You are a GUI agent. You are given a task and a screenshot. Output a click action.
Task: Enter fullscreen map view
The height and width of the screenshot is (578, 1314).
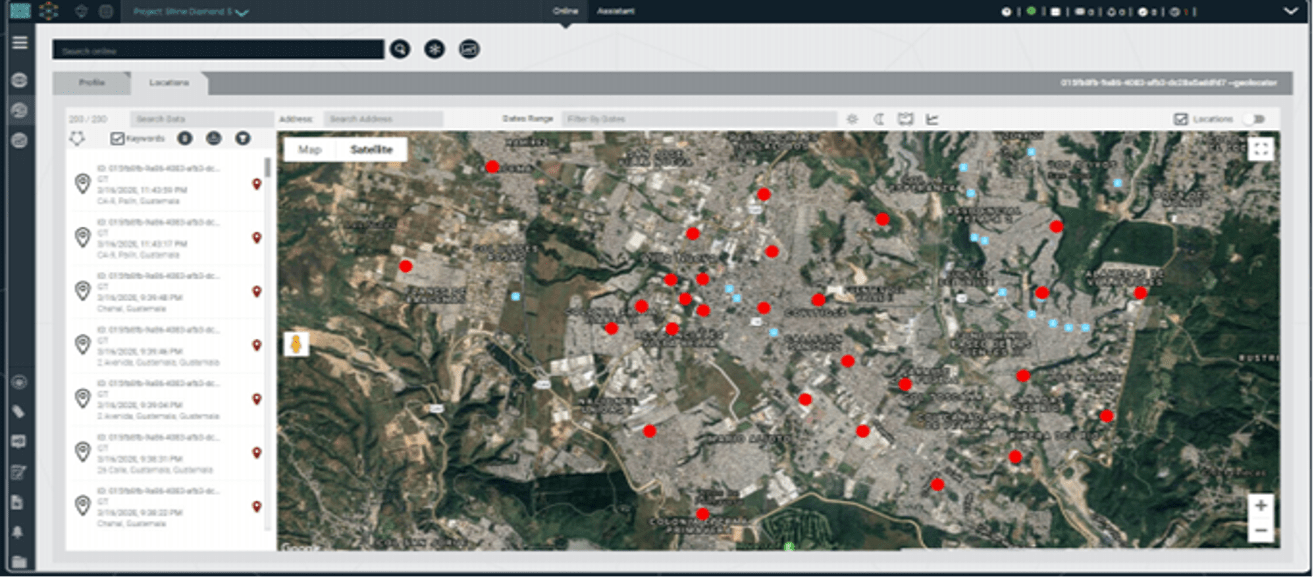(x=1261, y=149)
